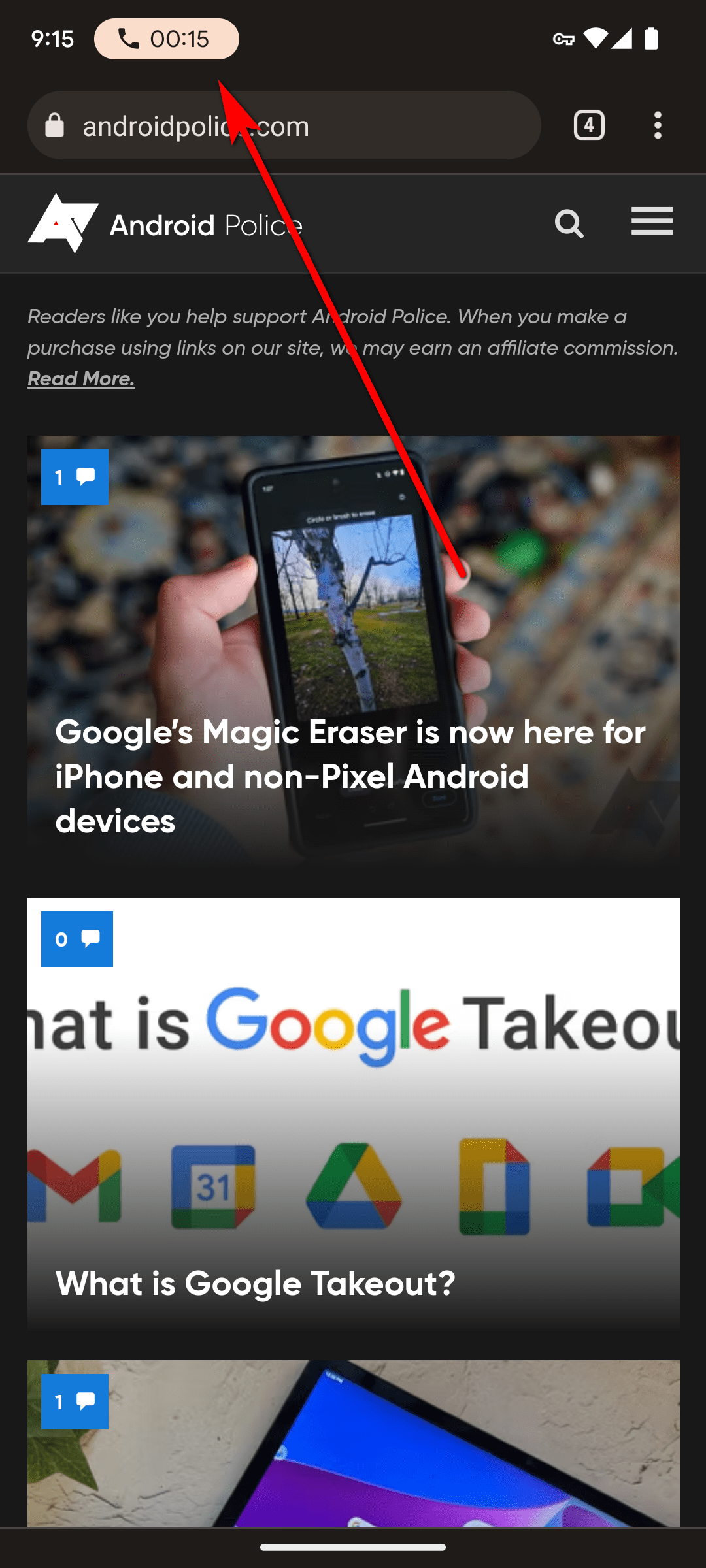Open comments on the Magic Eraser article
706x1568 pixels.
[x=75, y=478]
